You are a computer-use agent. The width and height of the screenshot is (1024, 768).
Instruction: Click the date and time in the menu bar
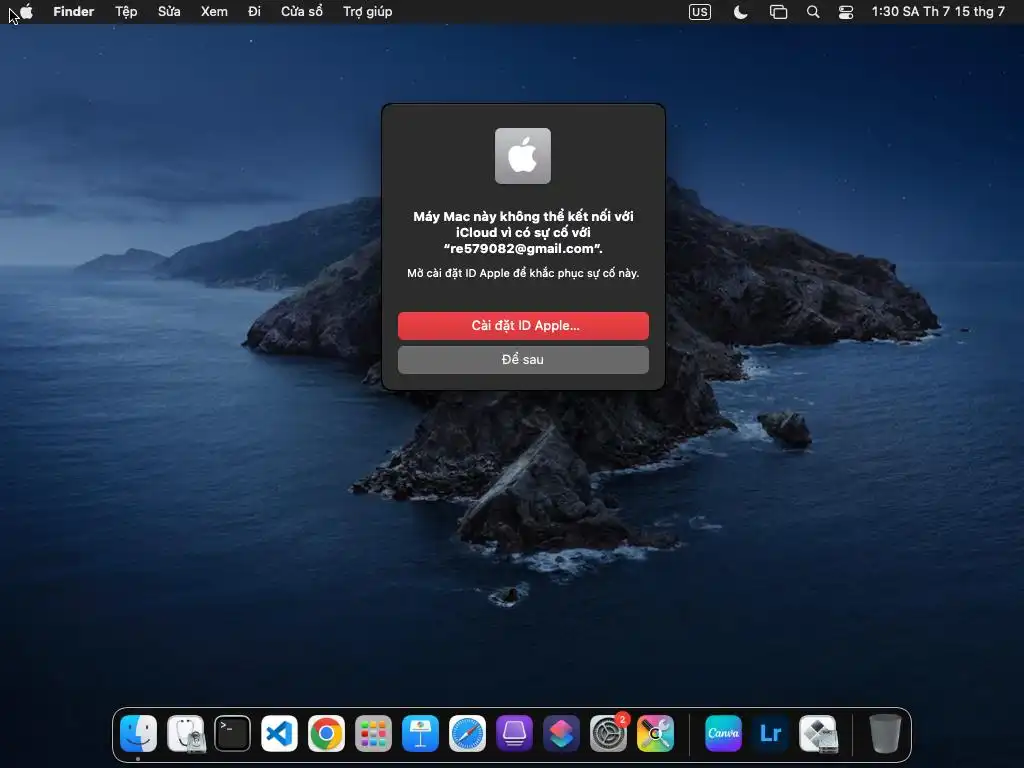pyautogui.click(x=938, y=12)
